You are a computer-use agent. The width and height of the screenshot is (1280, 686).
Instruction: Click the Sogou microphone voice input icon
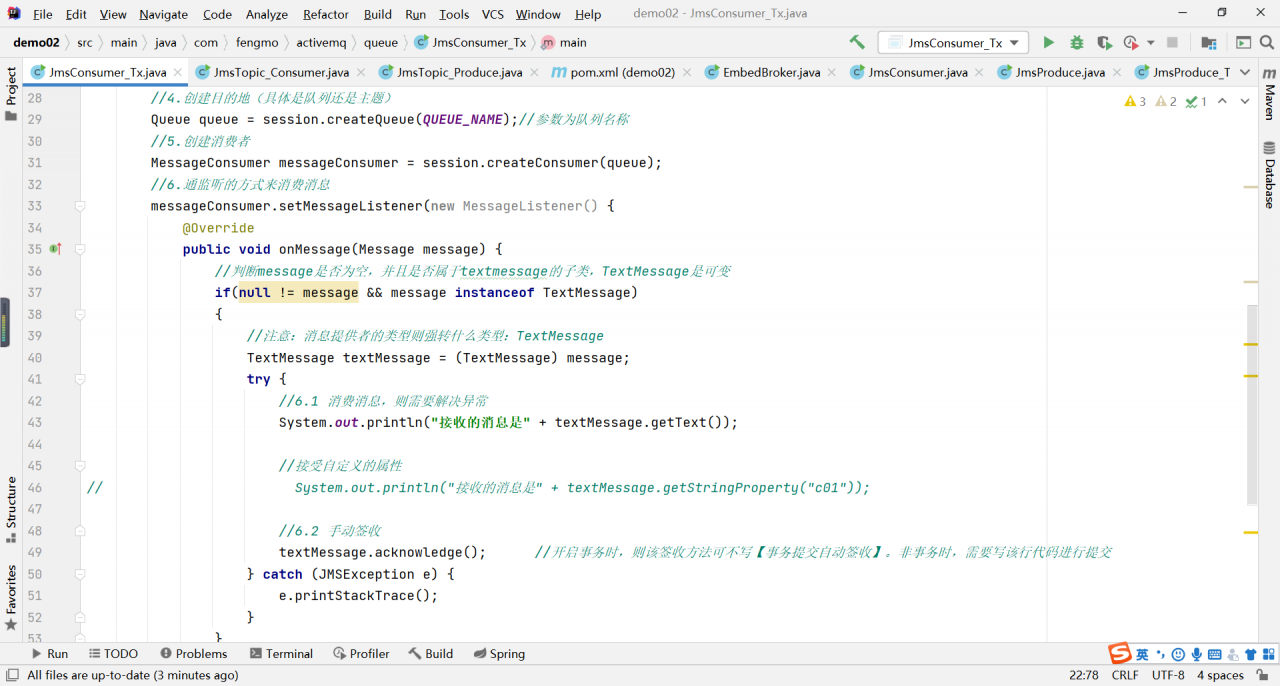[x=1196, y=654]
